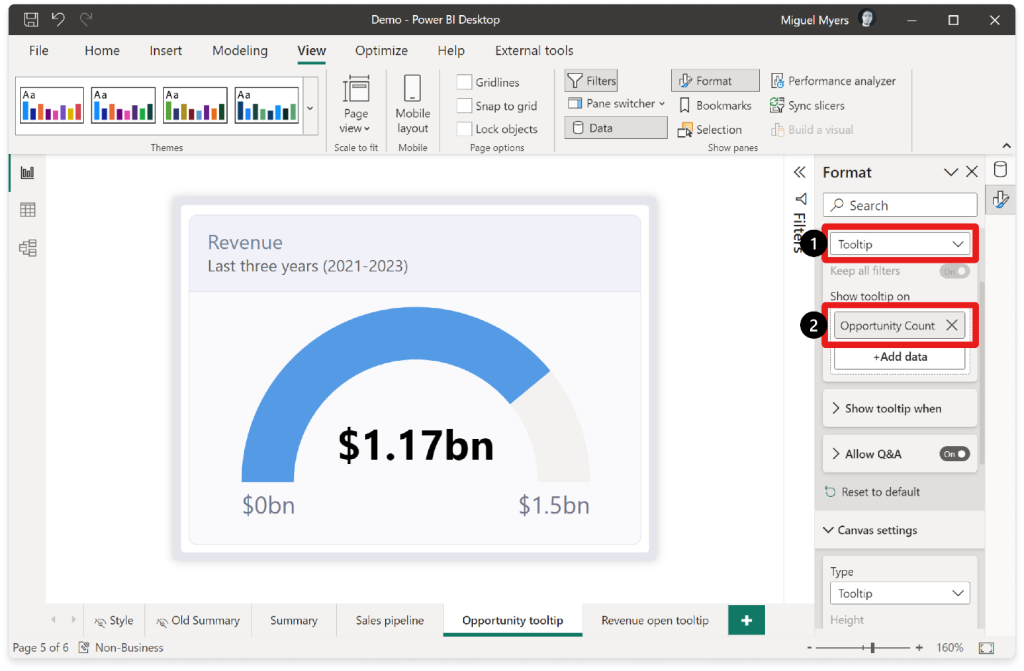
Task: Select the Revenue gauge visual
Action: click(x=415, y=379)
